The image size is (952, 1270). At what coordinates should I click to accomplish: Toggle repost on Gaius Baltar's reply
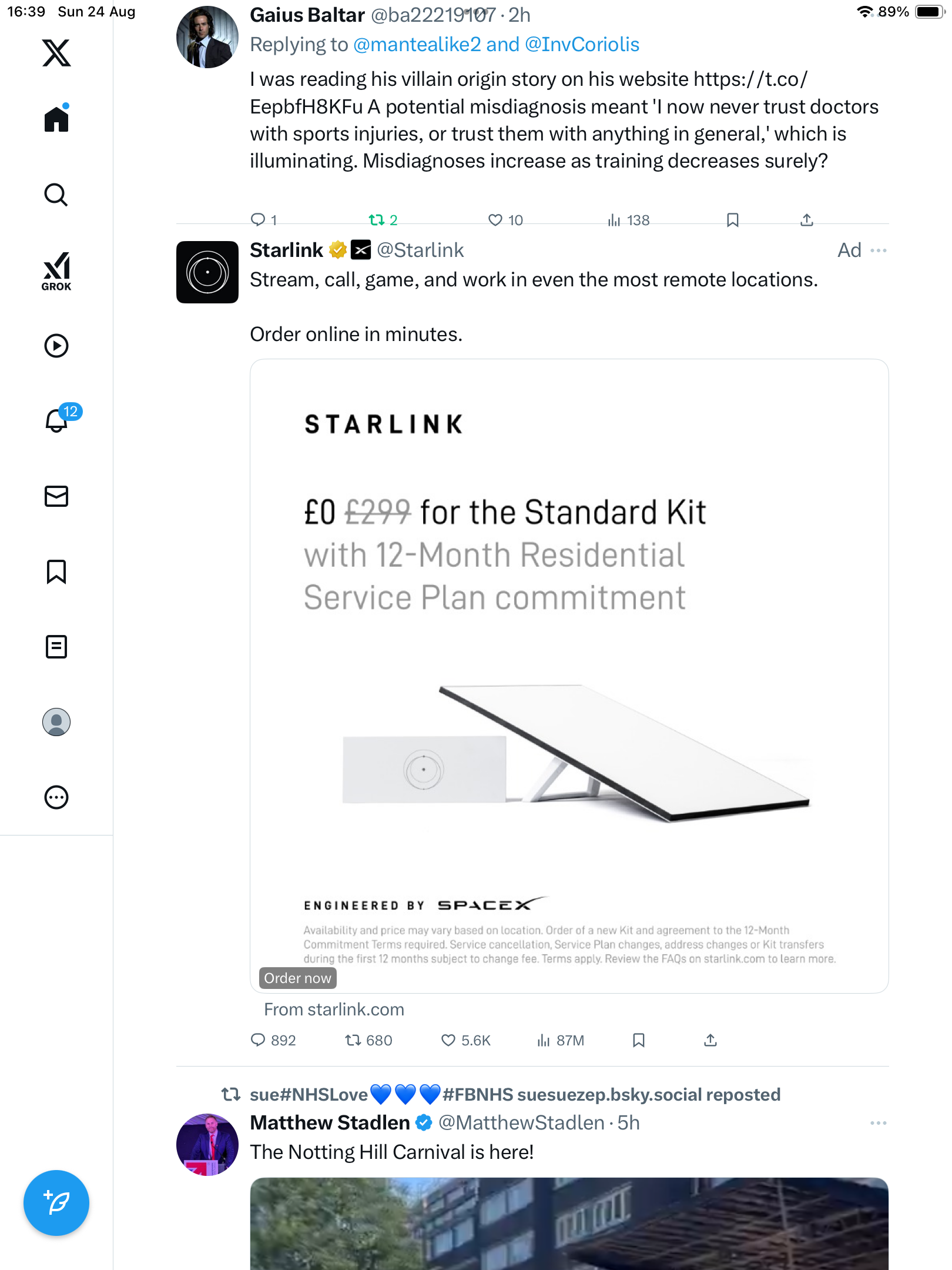[x=376, y=220]
